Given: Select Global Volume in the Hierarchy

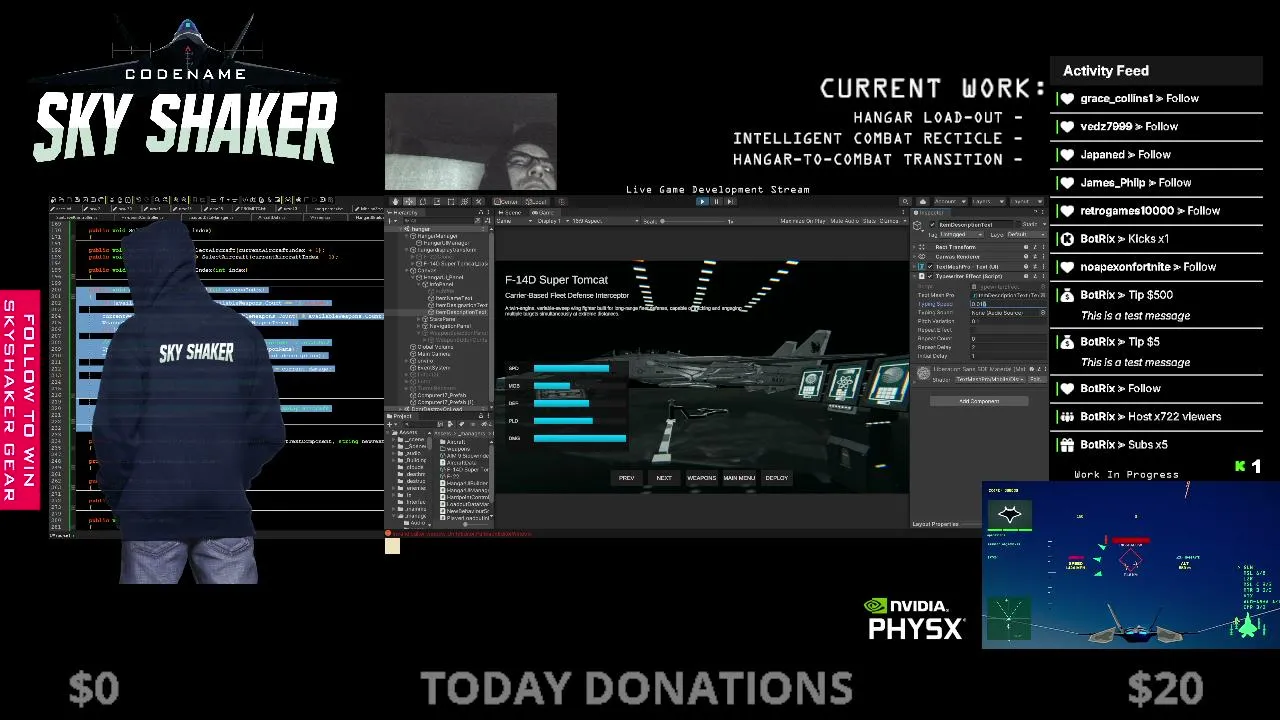Looking at the screenshot, I should [434, 347].
